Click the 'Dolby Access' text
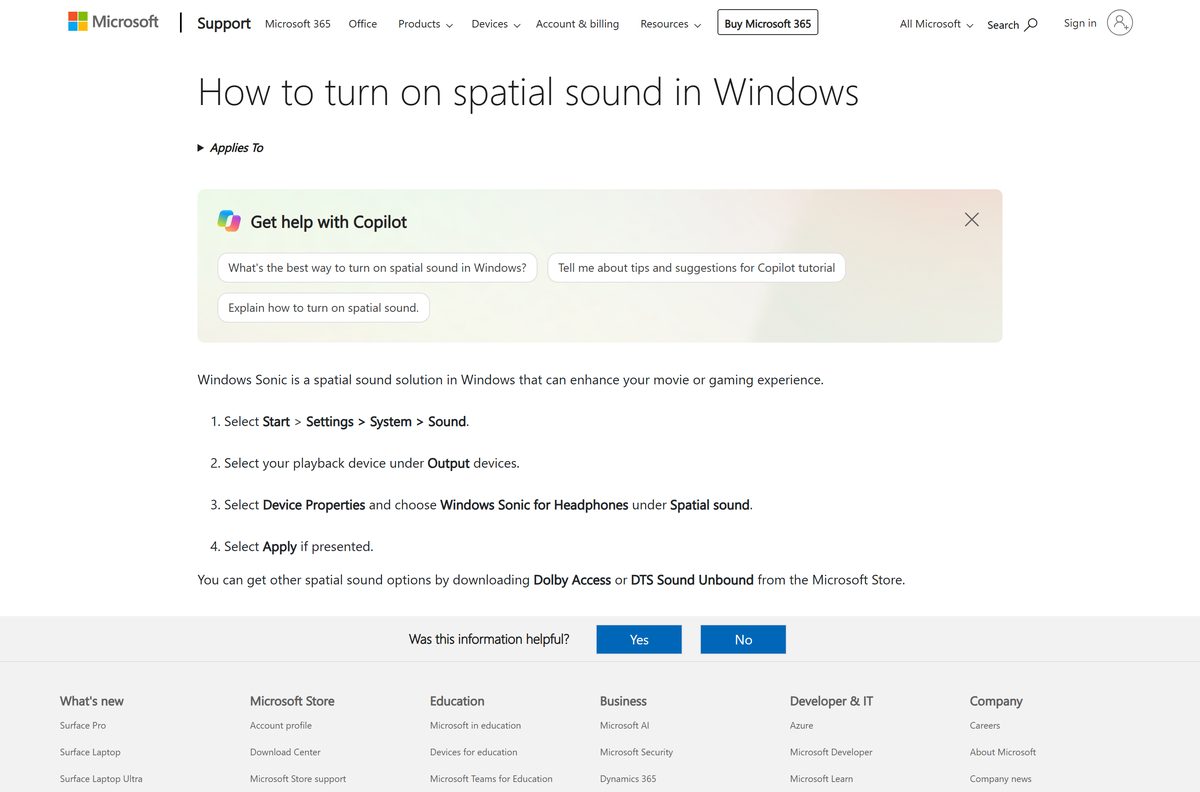 click(x=572, y=580)
